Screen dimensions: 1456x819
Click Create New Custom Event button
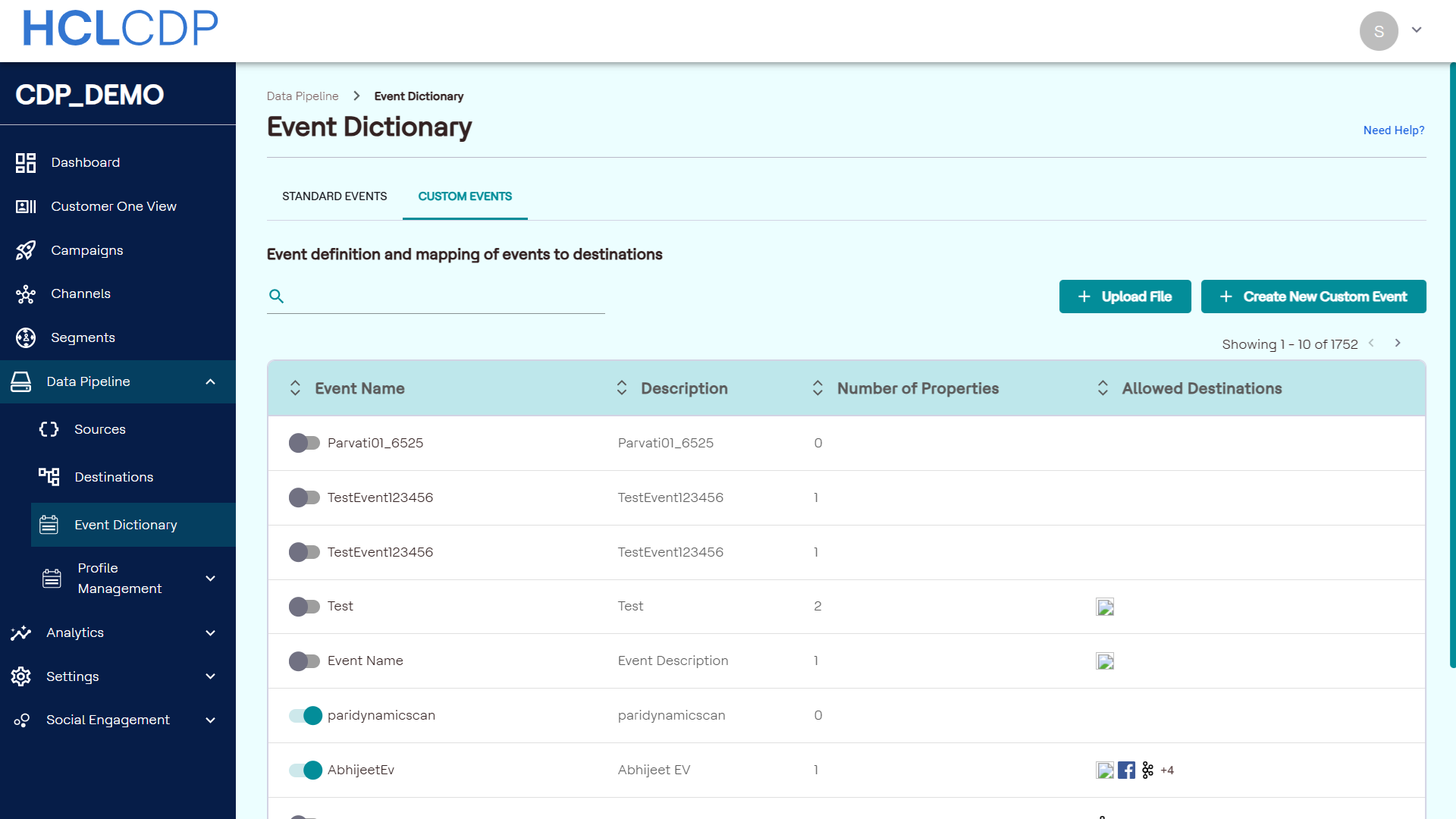1313,297
